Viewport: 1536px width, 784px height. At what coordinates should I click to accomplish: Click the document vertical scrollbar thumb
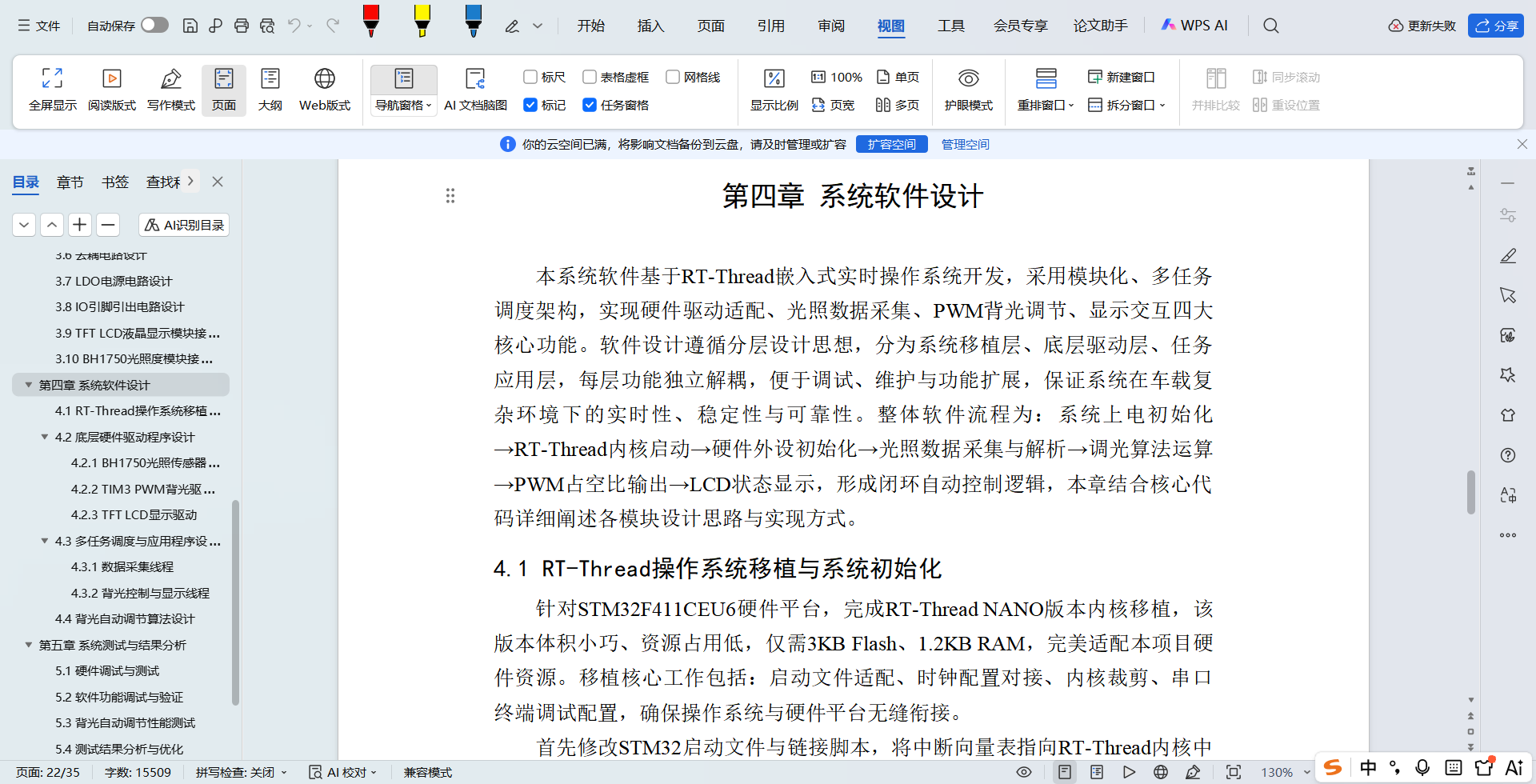pos(1470,492)
